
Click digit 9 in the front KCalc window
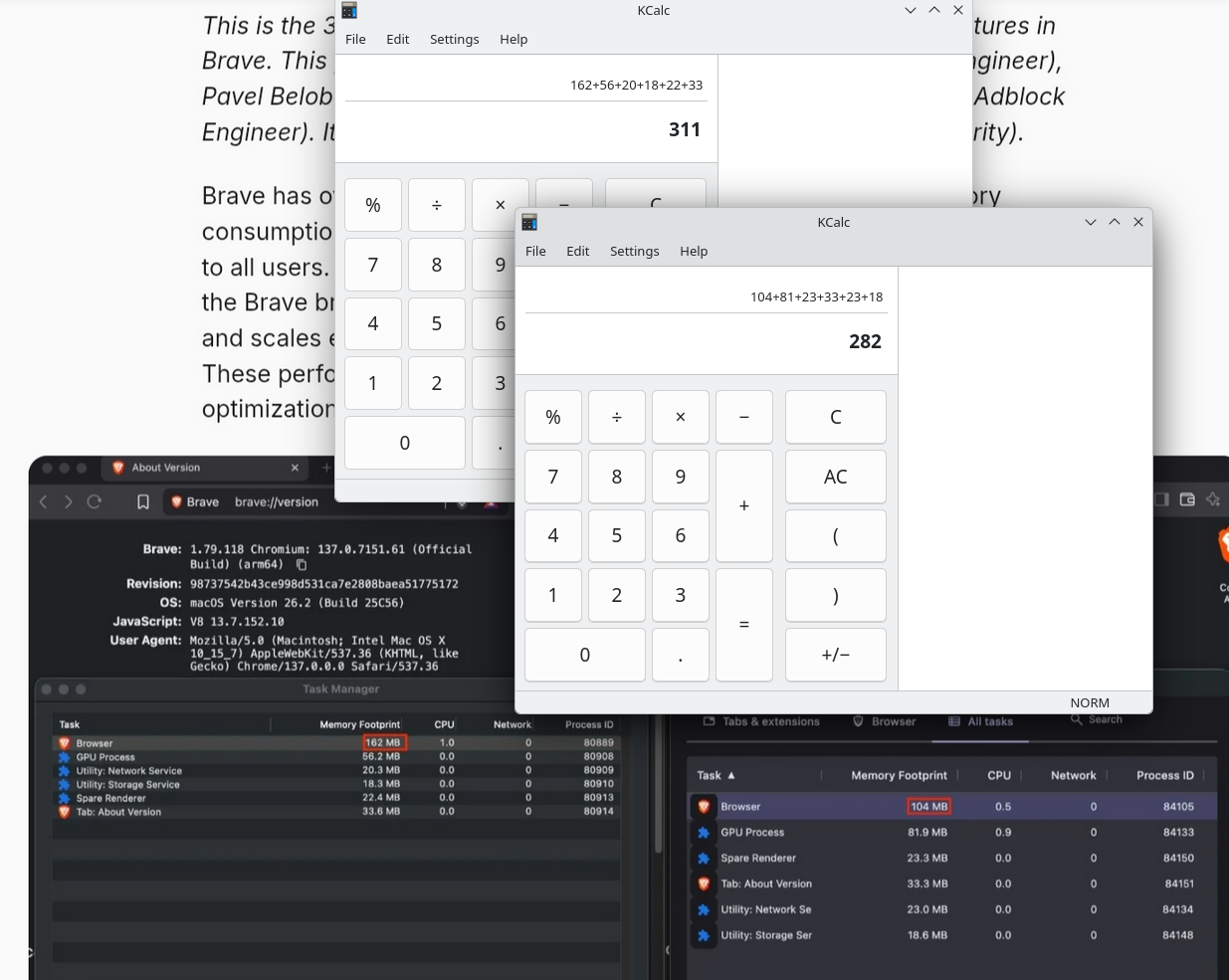click(x=681, y=477)
